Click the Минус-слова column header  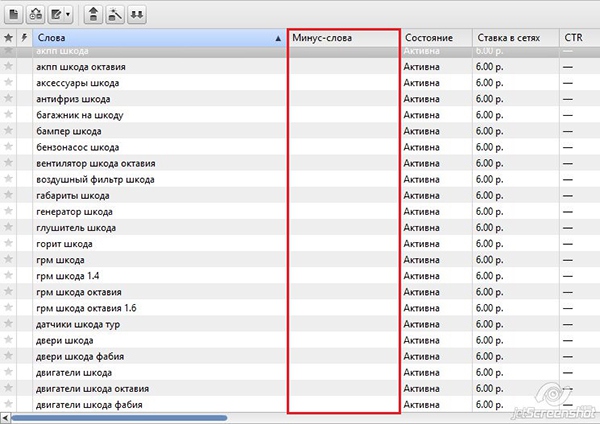click(x=344, y=38)
